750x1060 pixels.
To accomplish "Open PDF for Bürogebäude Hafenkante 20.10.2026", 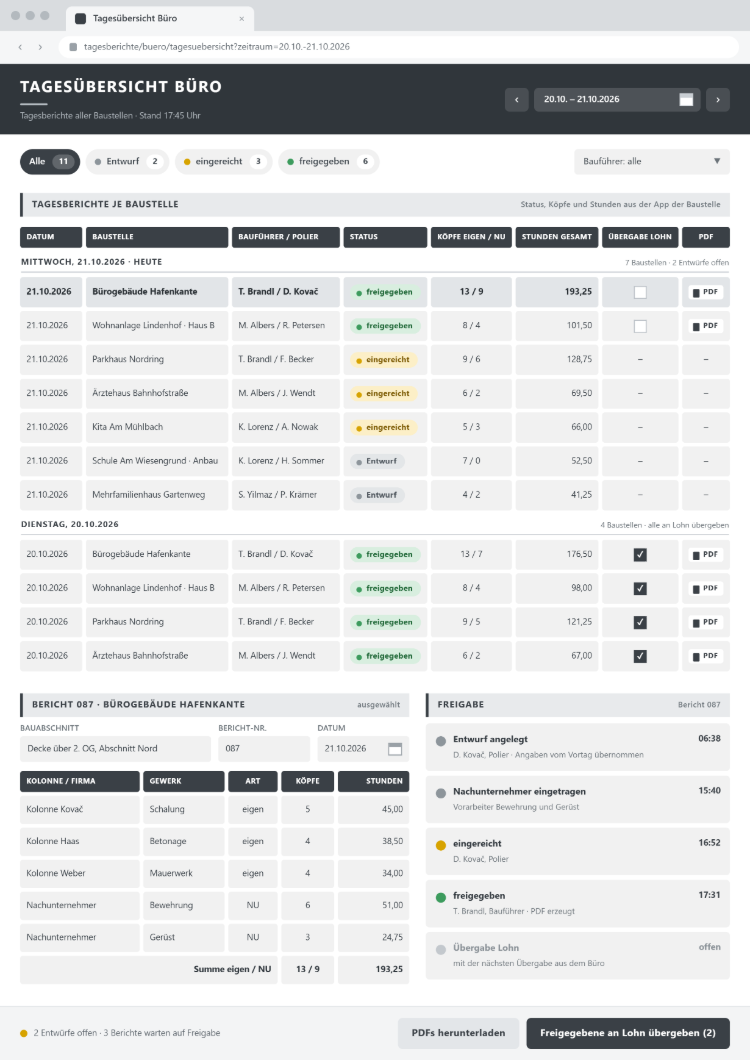I will (705, 554).
